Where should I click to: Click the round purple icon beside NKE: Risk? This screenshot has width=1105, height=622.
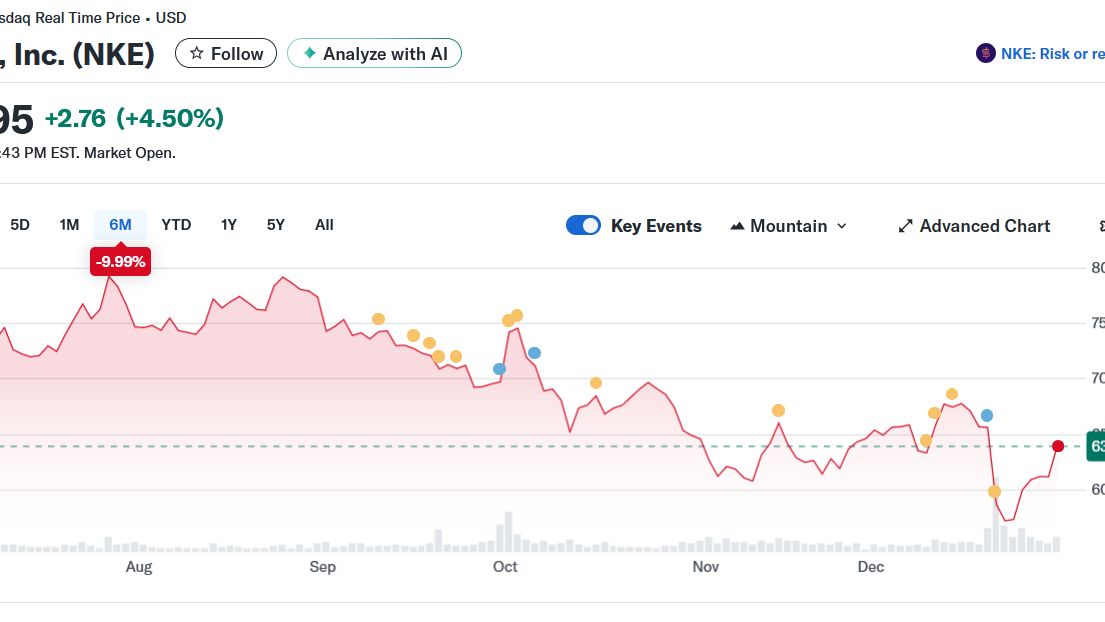coord(985,54)
